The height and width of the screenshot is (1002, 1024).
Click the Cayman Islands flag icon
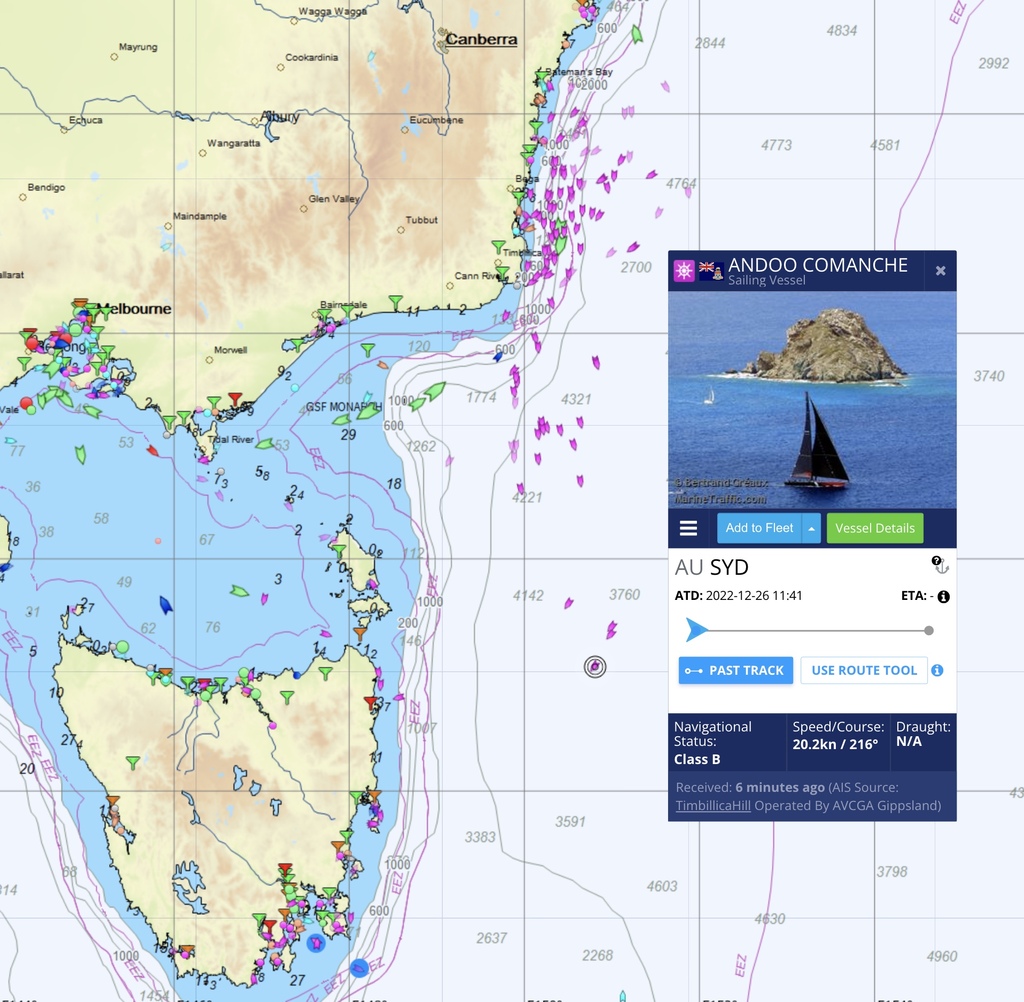point(711,270)
